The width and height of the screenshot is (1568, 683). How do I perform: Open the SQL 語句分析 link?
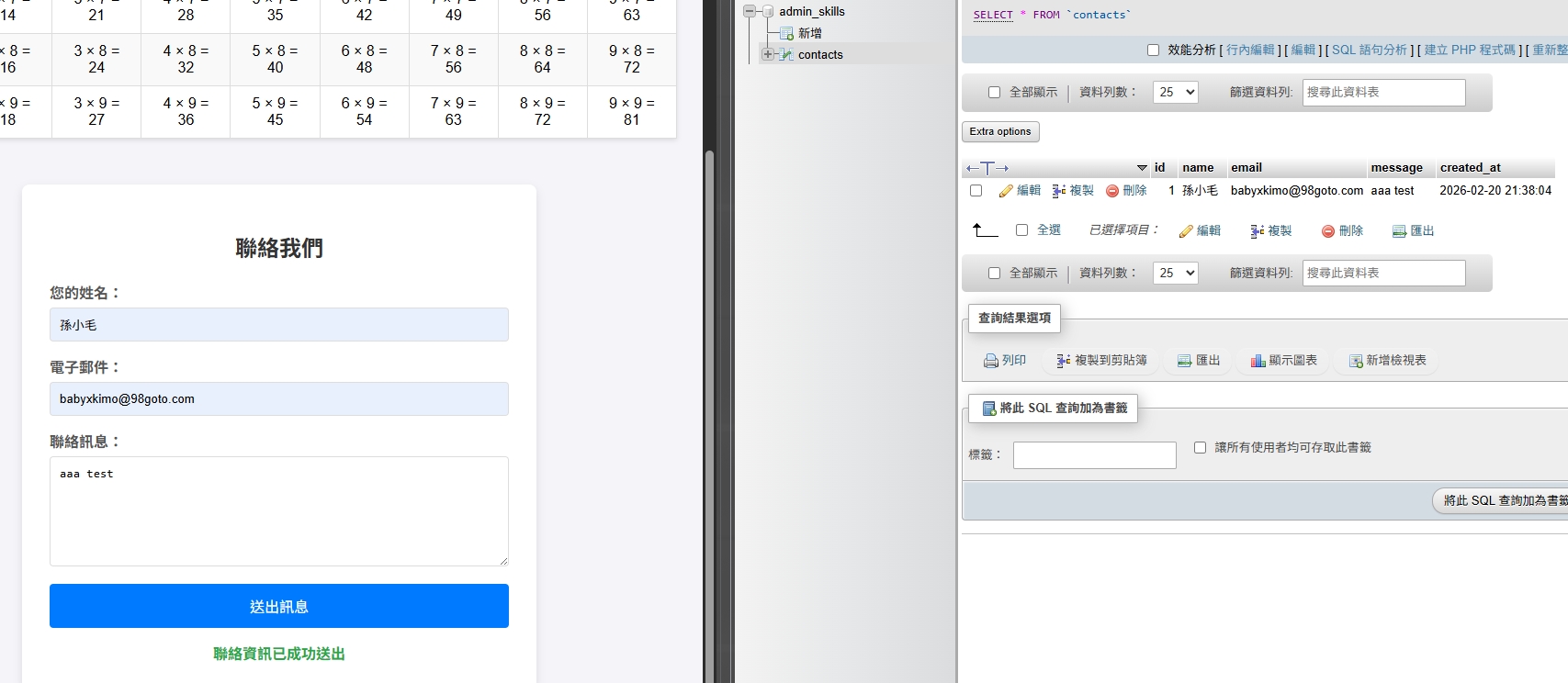[1370, 50]
